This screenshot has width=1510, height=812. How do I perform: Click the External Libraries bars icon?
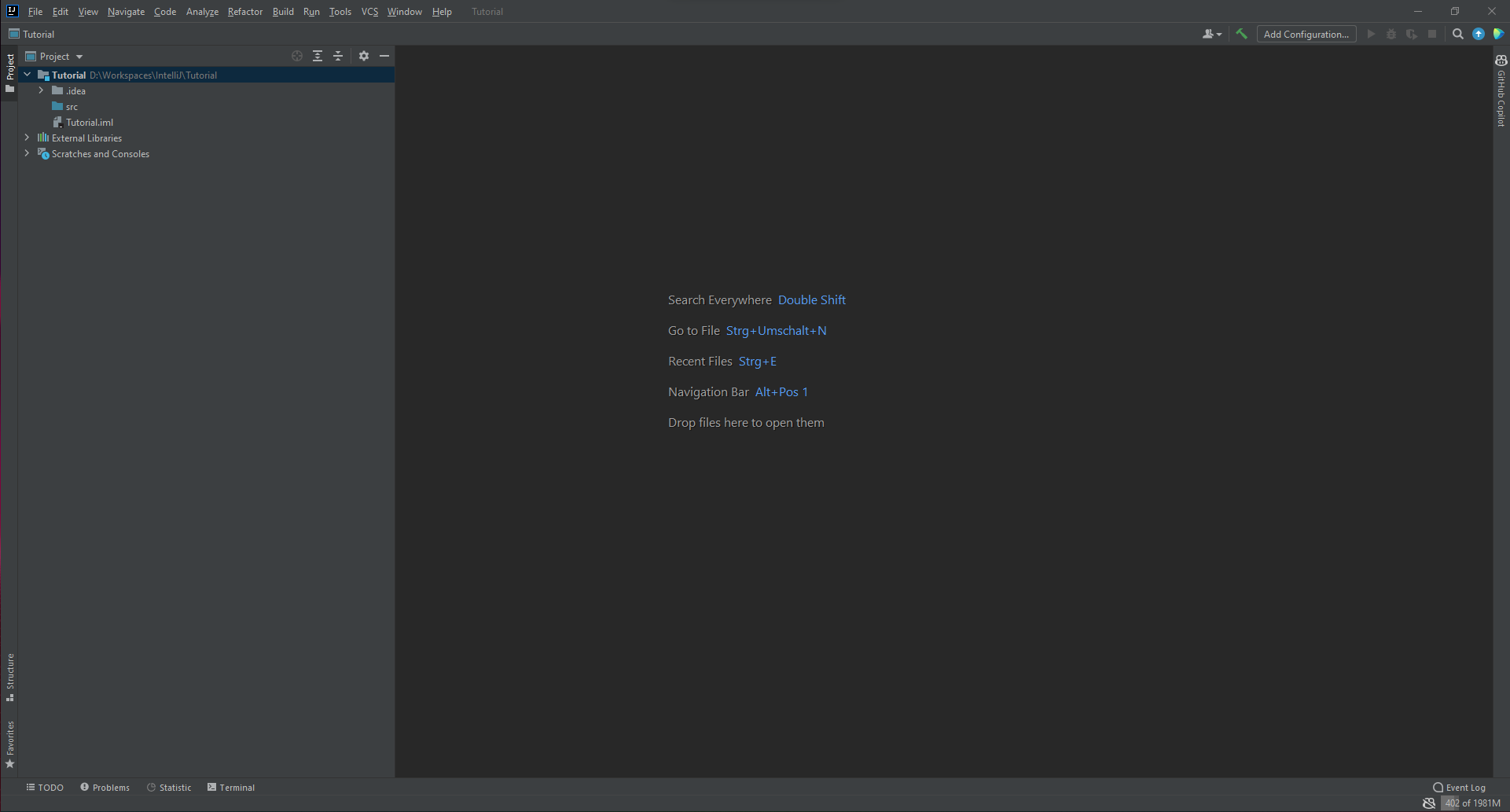43,138
